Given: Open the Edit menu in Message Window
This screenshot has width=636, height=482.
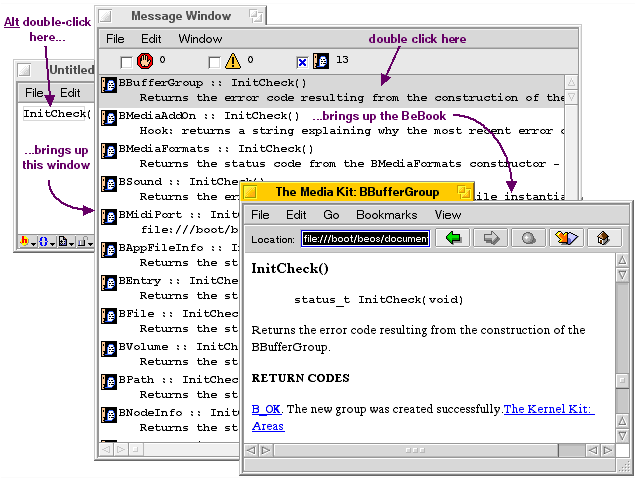Looking at the screenshot, I should click(151, 39).
